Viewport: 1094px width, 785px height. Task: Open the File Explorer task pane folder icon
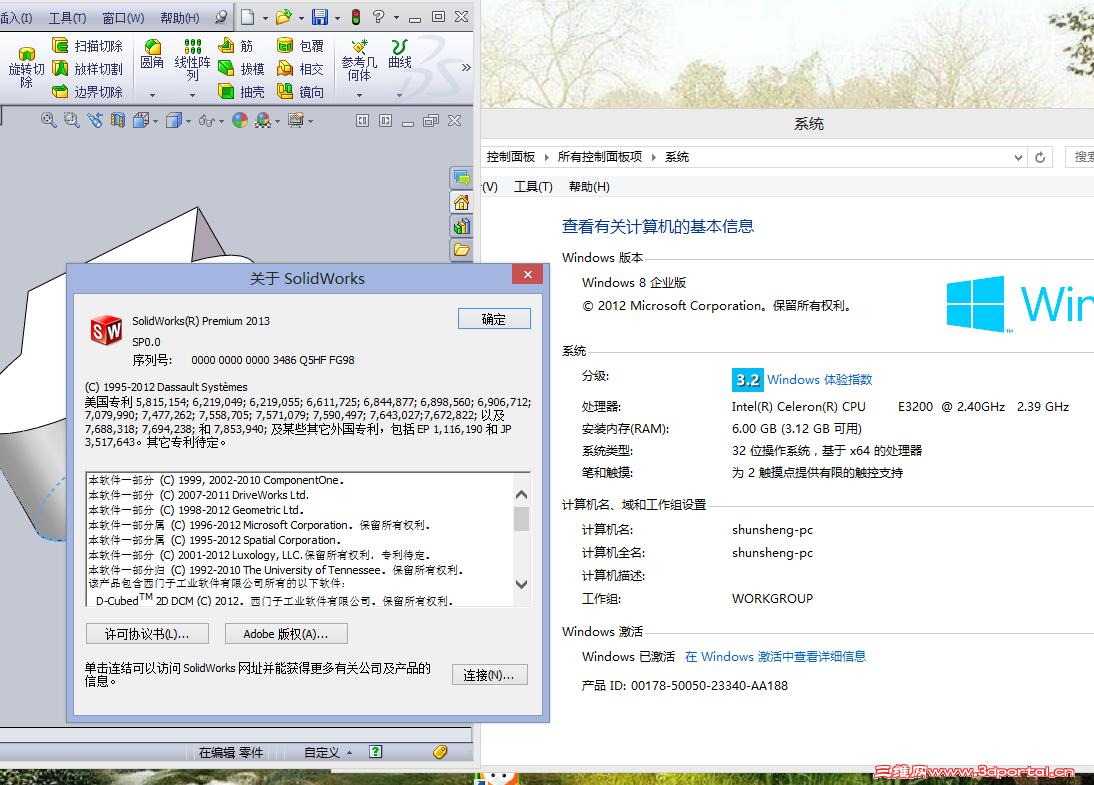461,250
